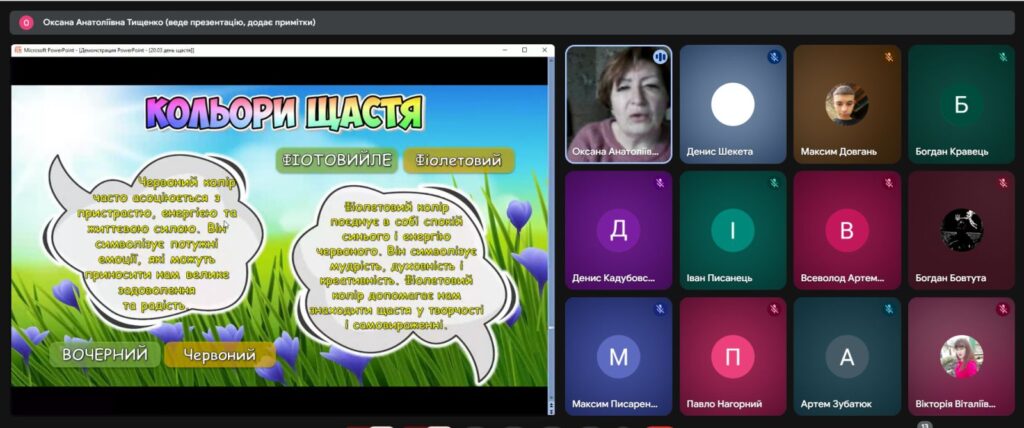This screenshot has width=1024, height=428.
Task: Click the audio indicator on Оксана Анатоліївна's tile
Action: pos(659,57)
